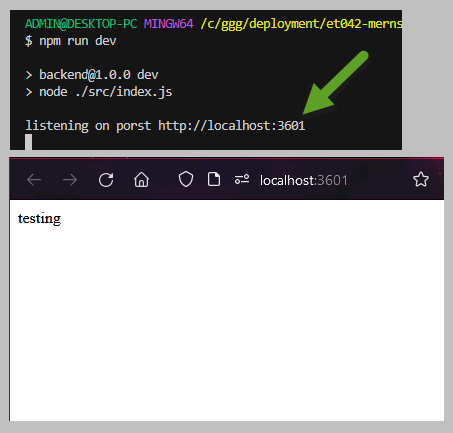
Task: Click the MINGW64 label in terminal
Action: tap(168, 24)
